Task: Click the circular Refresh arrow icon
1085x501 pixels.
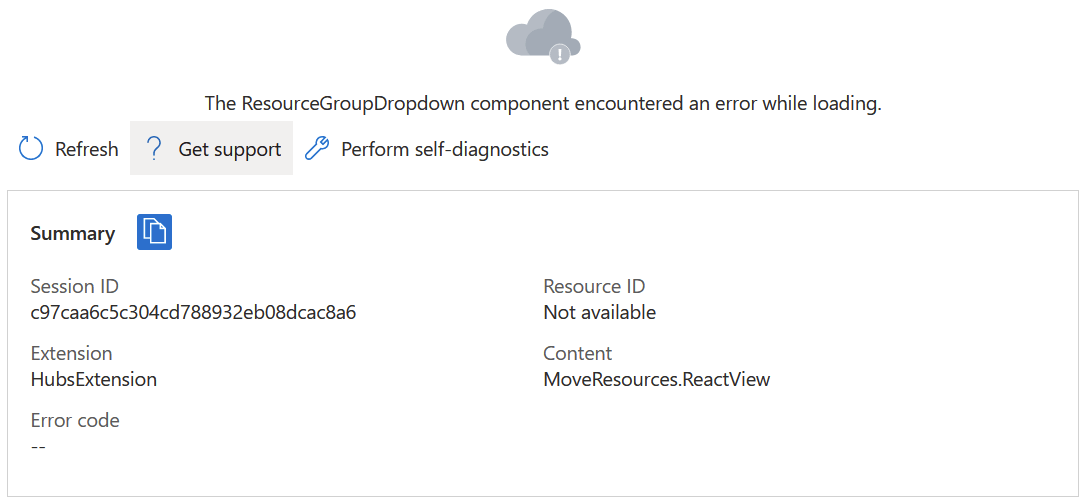Action: point(31,149)
